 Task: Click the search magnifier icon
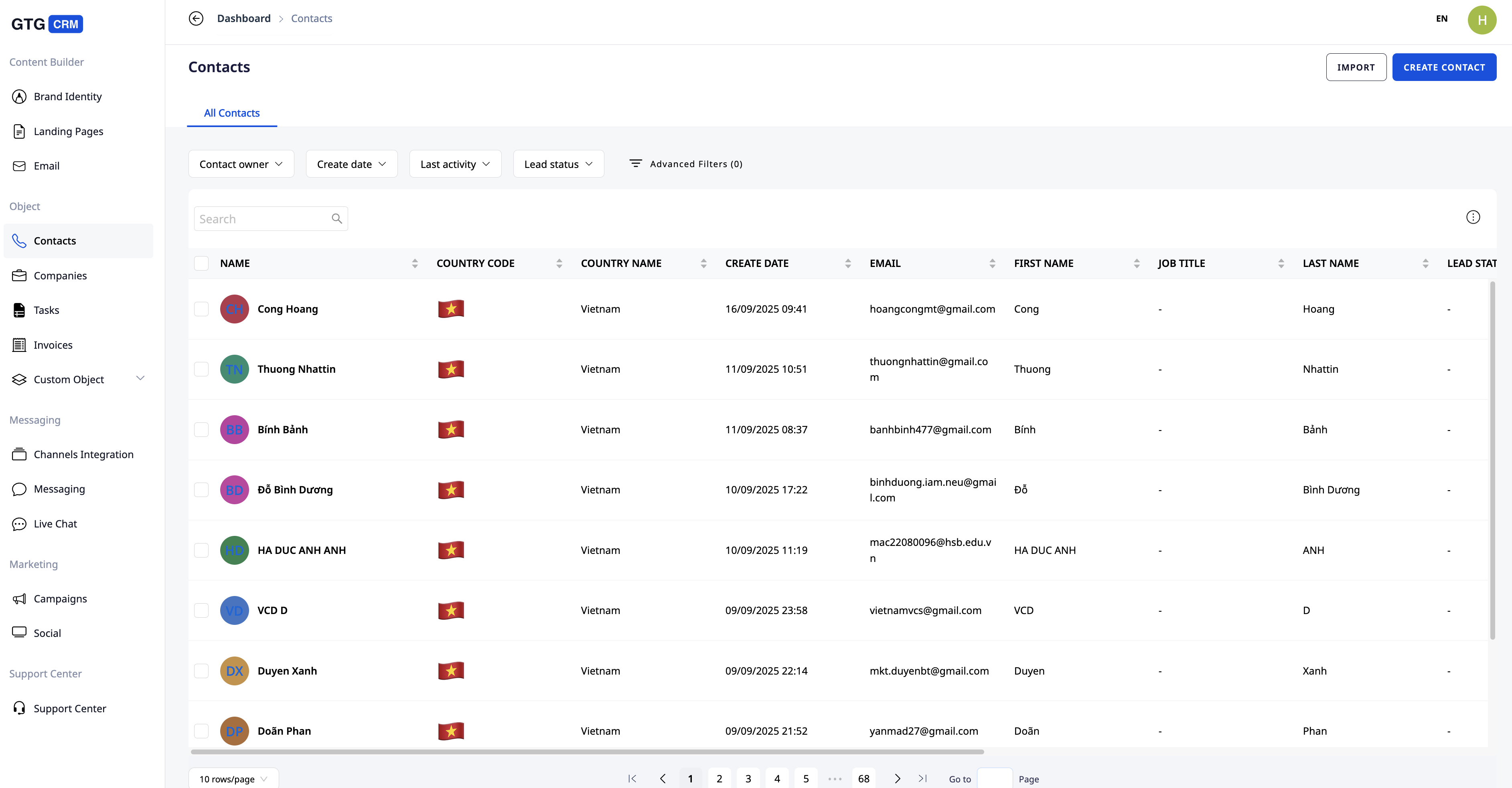pyautogui.click(x=337, y=219)
